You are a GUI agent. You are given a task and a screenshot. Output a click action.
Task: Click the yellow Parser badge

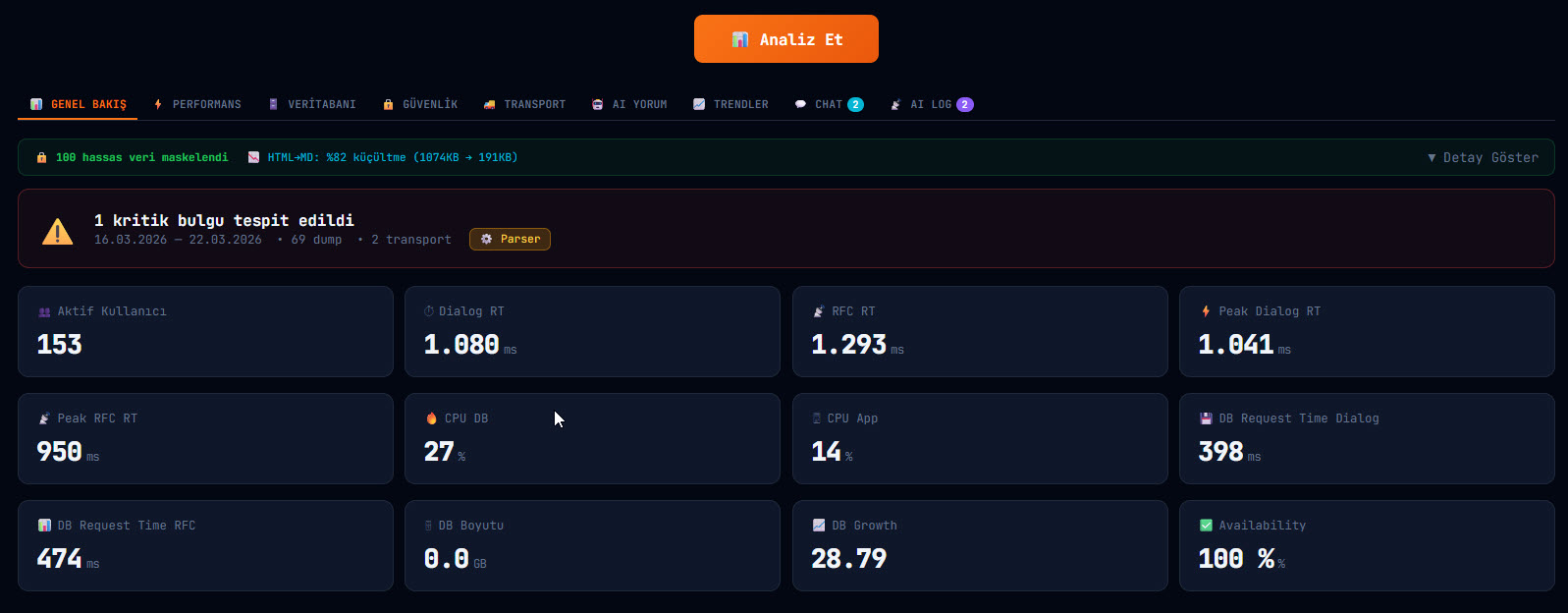tap(510, 239)
